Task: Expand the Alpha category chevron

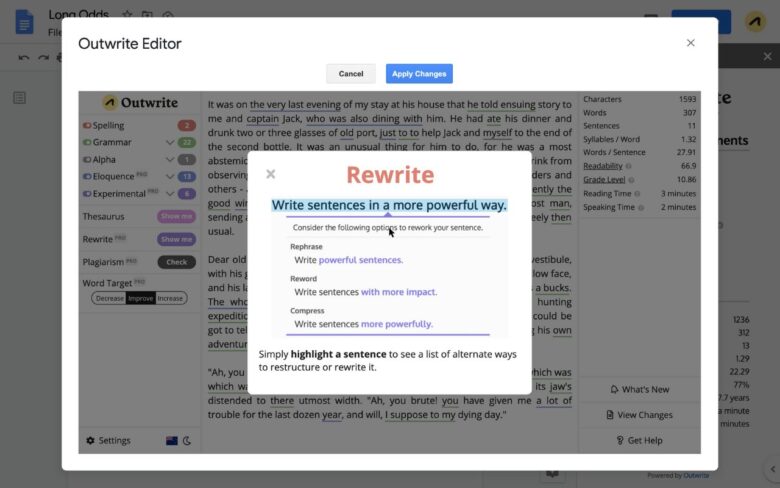Action: [170, 160]
